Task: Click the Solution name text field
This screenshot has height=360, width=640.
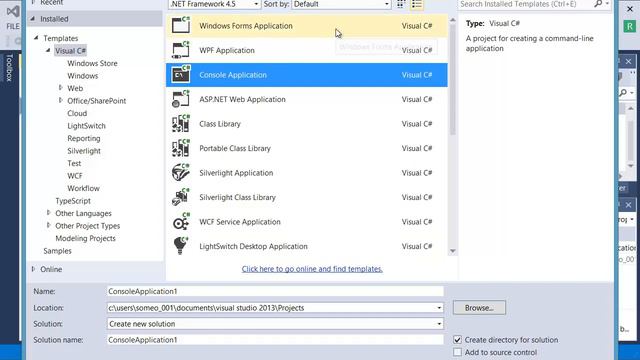Action: click(275, 340)
